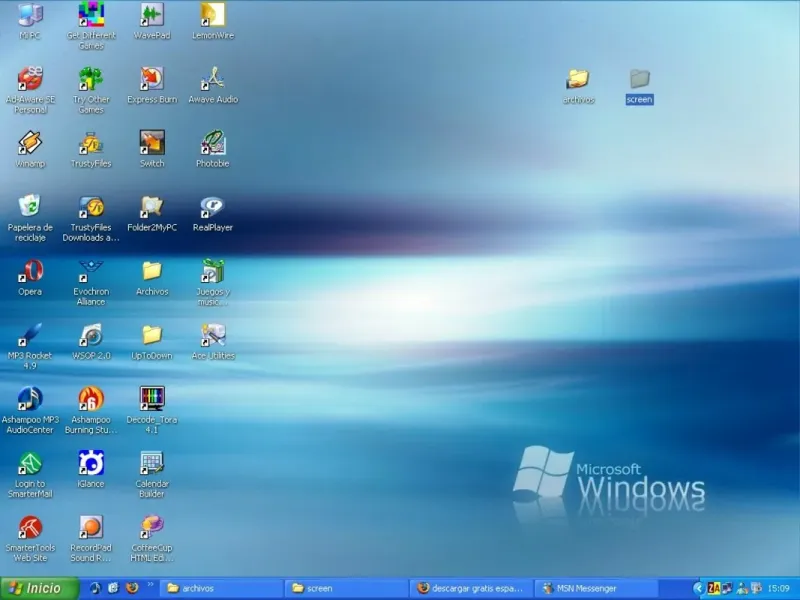Click the Calendar Builder desktop icon

[x=152, y=463]
